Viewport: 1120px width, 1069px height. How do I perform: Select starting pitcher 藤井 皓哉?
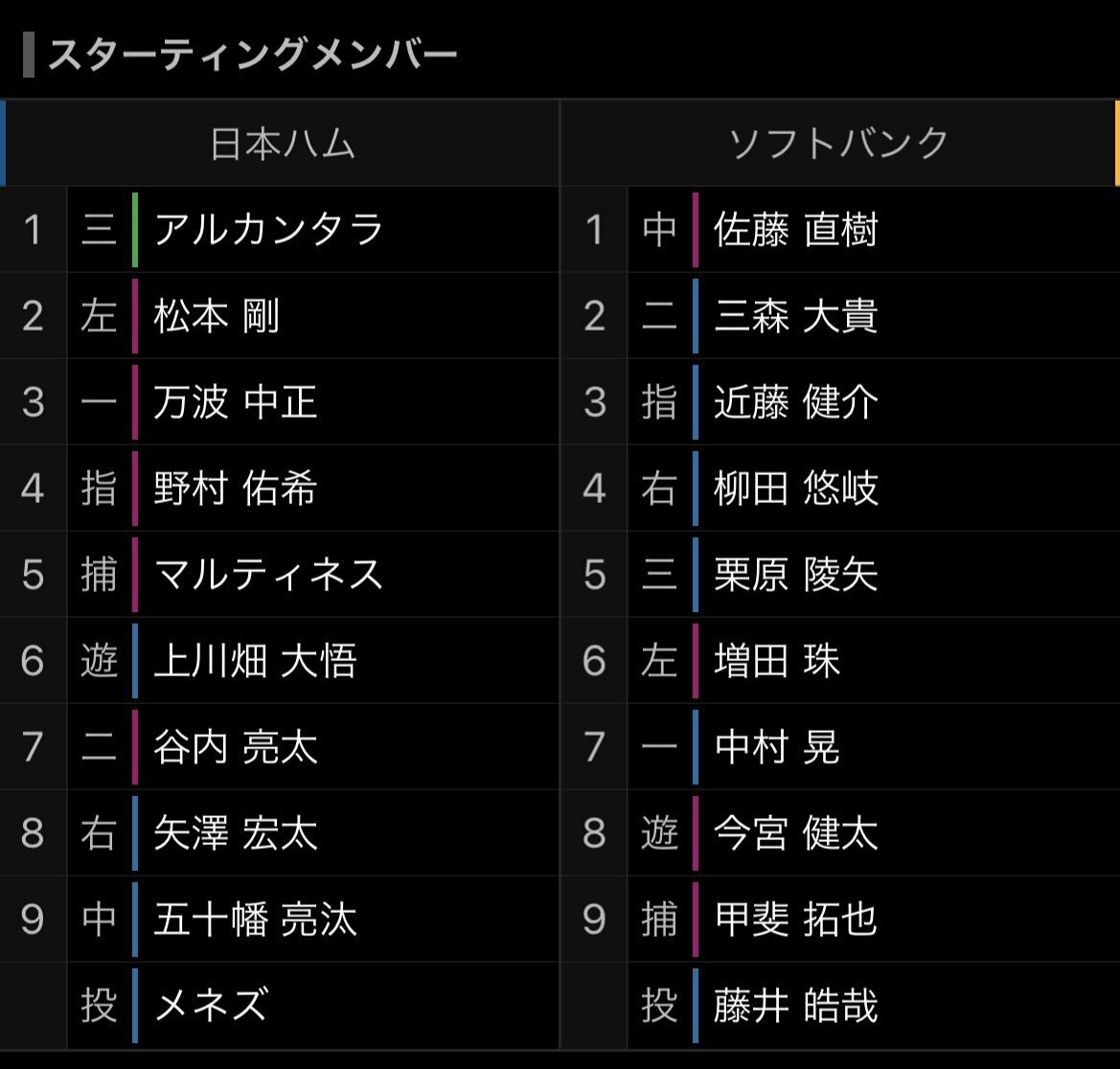point(796,1006)
